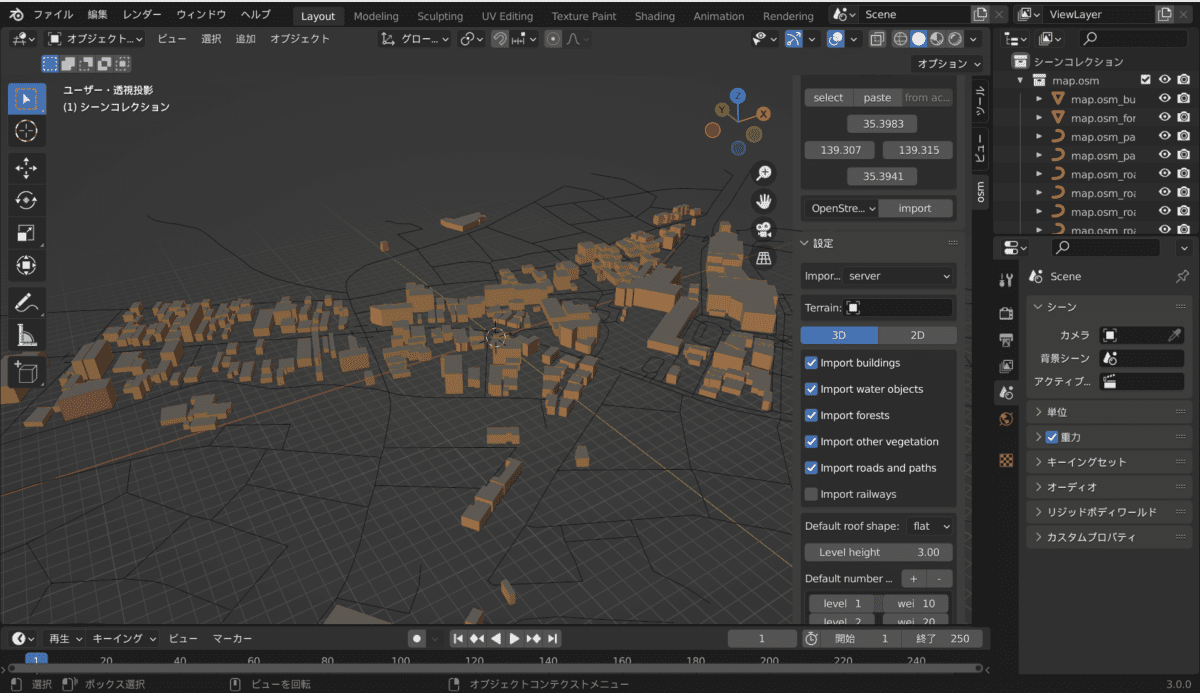Open the Default roof shape dropdown
1200x693 pixels.
click(x=931, y=525)
